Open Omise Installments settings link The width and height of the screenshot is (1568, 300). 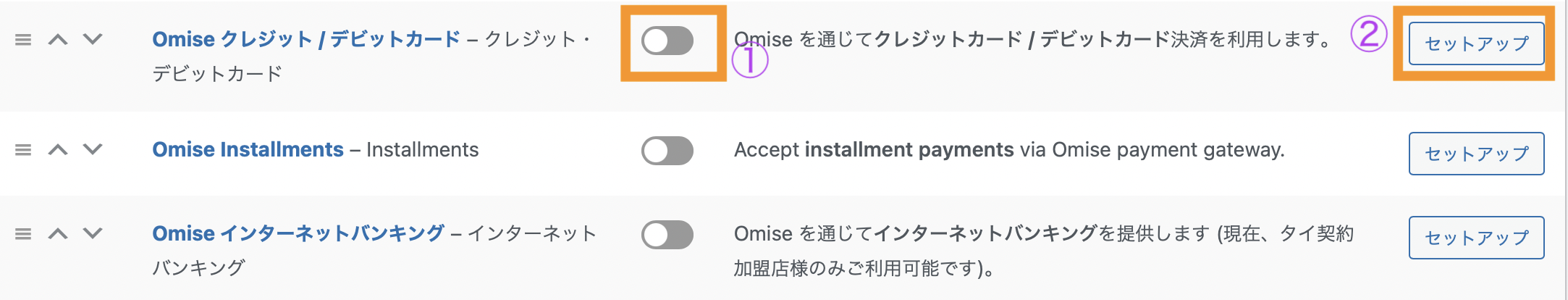pos(248,149)
